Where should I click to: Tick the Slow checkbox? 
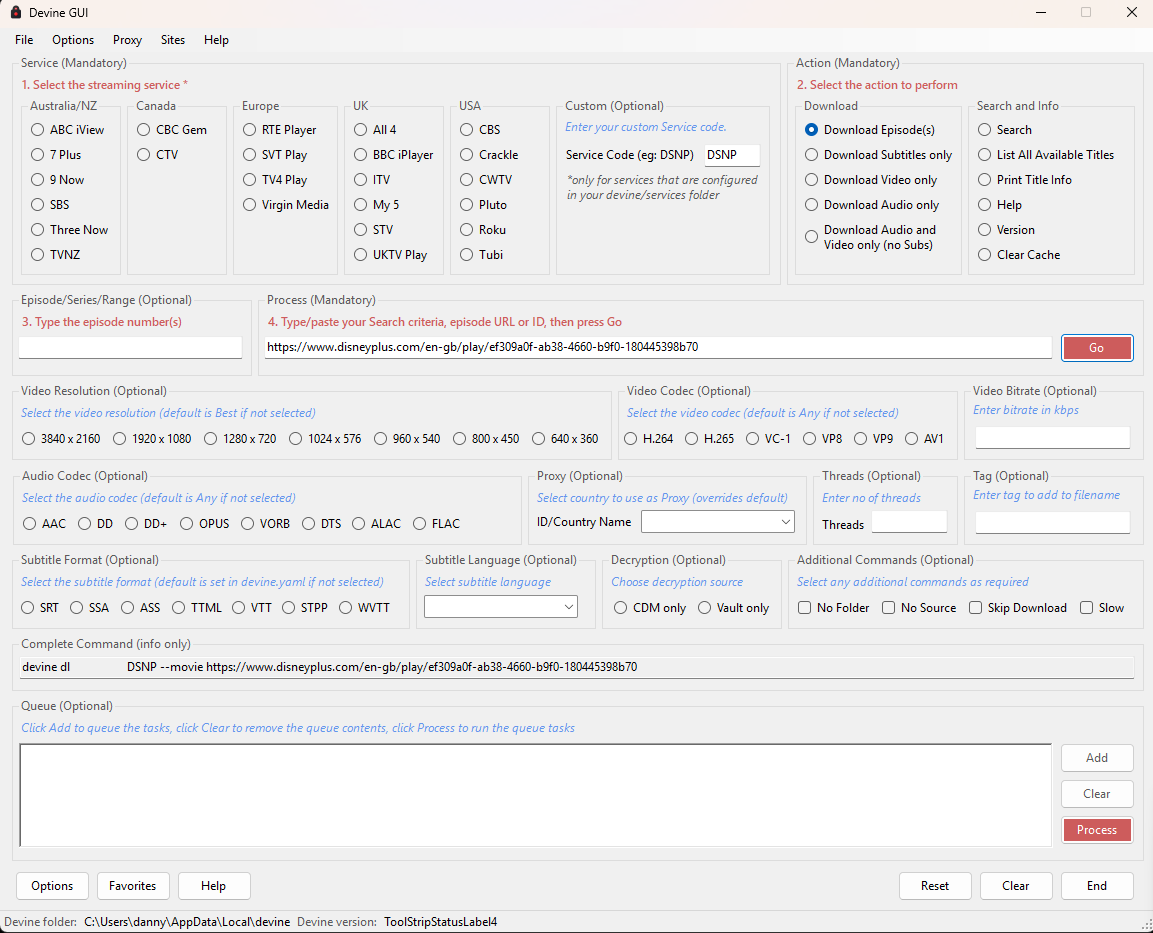click(x=1102, y=607)
